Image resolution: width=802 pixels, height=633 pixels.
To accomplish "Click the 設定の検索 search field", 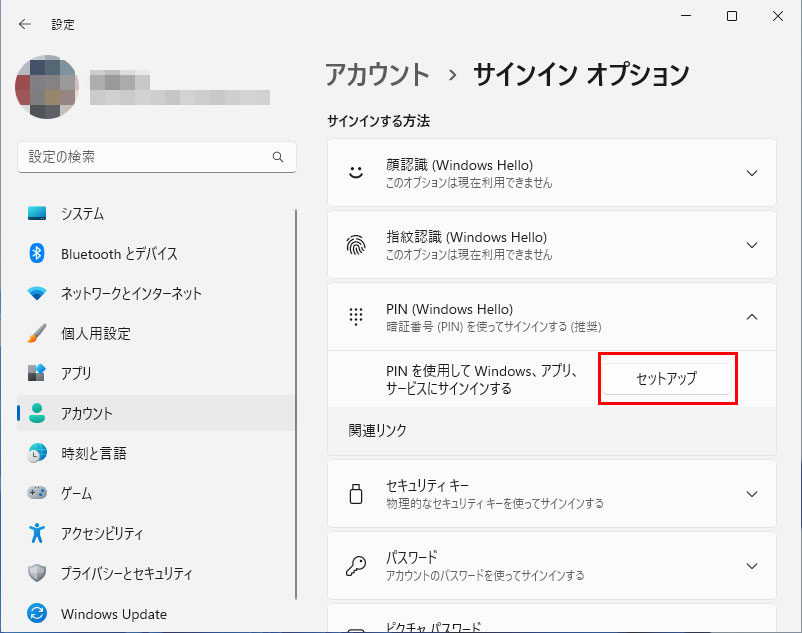I will click(x=157, y=157).
